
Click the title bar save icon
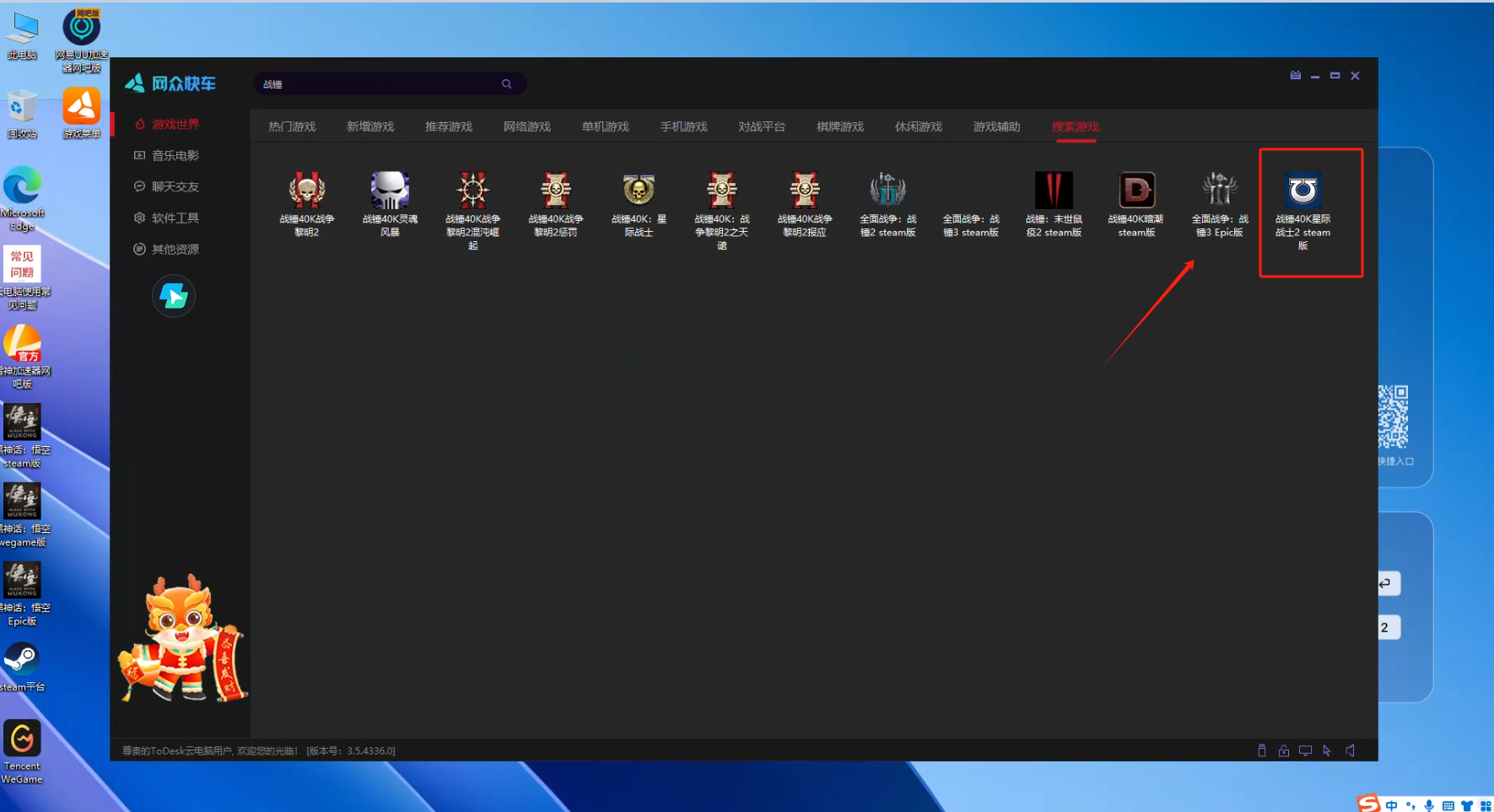click(x=1296, y=75)
